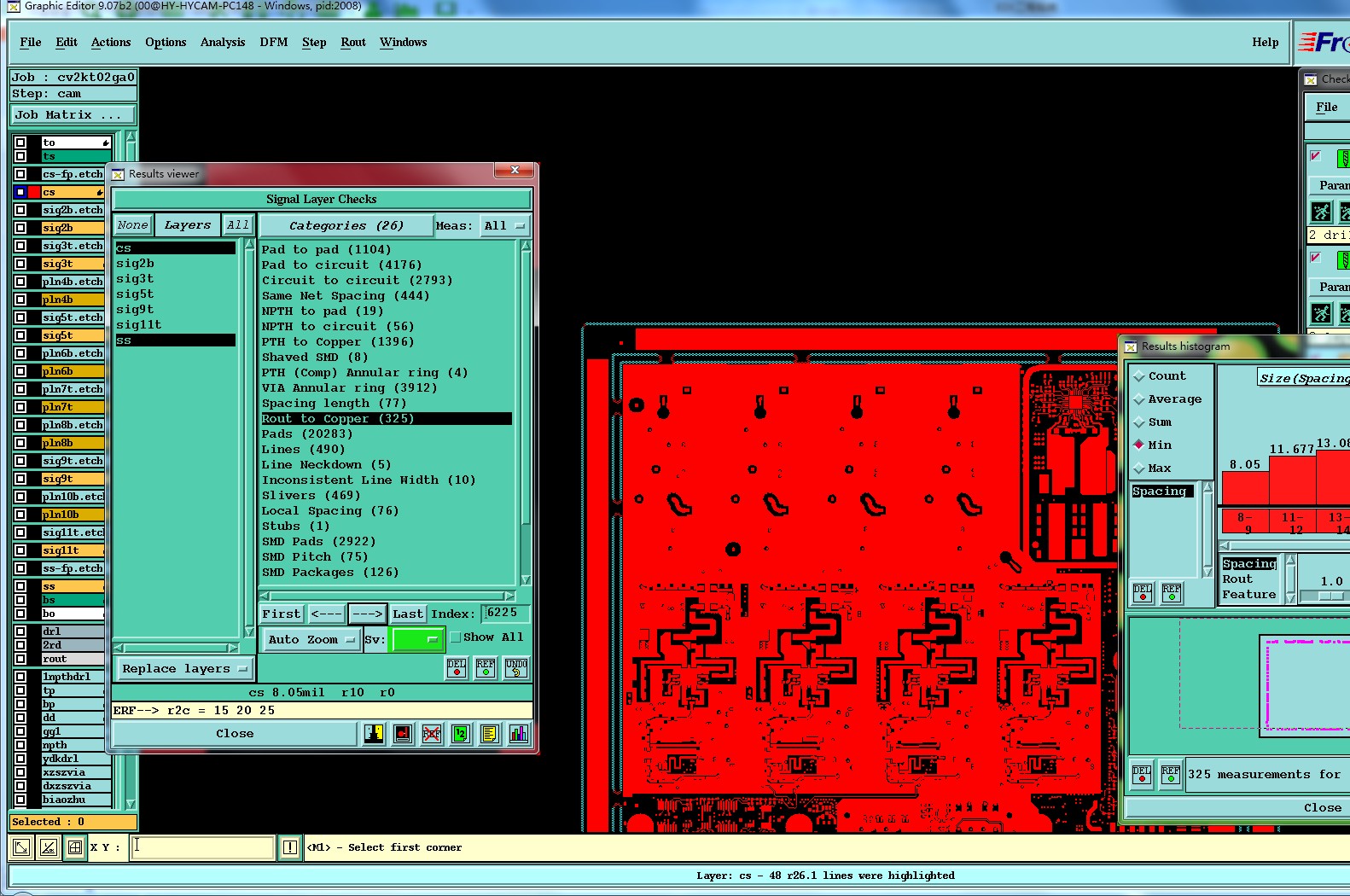Click the 1.0 slider in histogram
Viewport: 1350px width, 896px height.
click(1330, 596)
